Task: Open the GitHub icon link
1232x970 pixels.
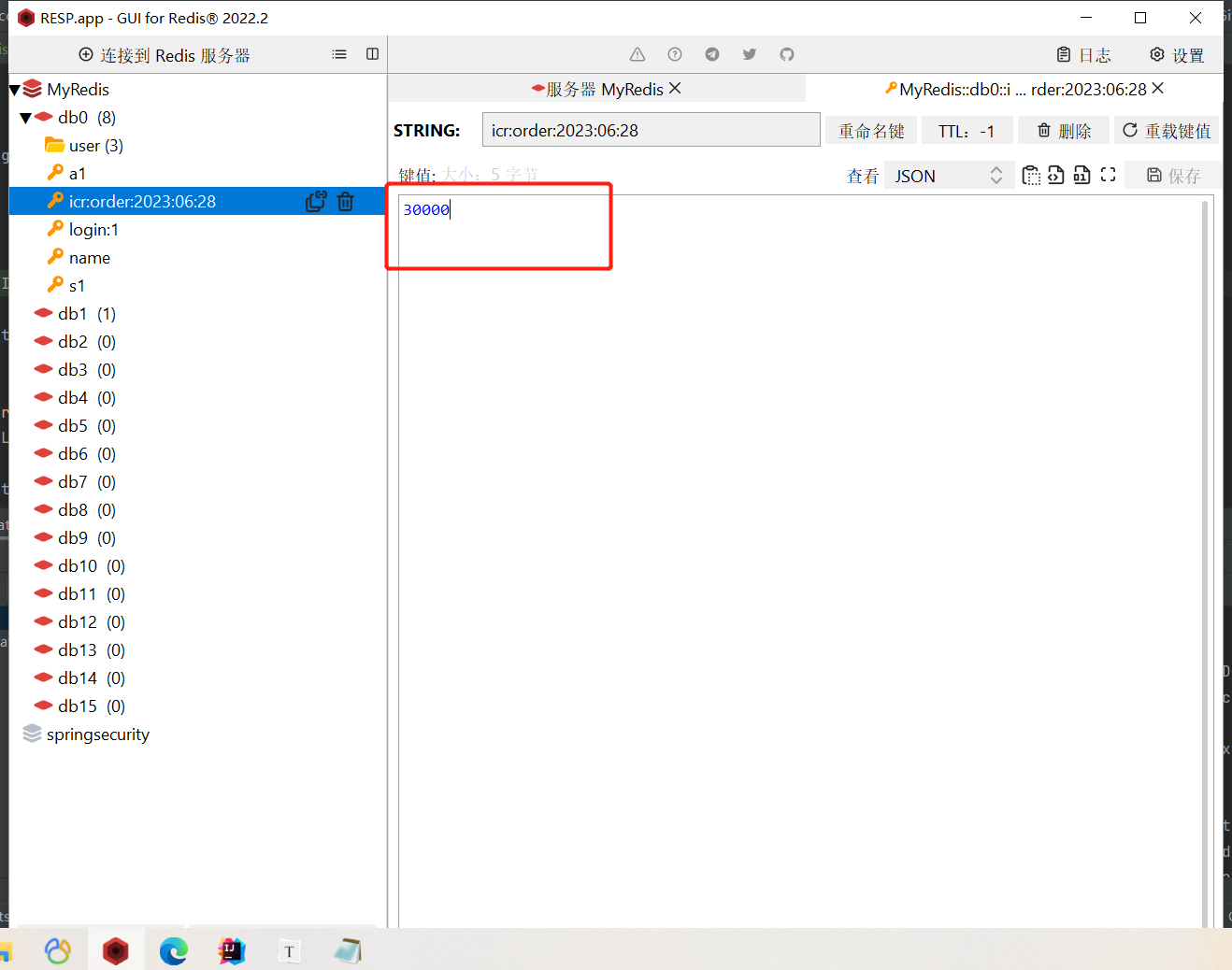Action: 787,54
